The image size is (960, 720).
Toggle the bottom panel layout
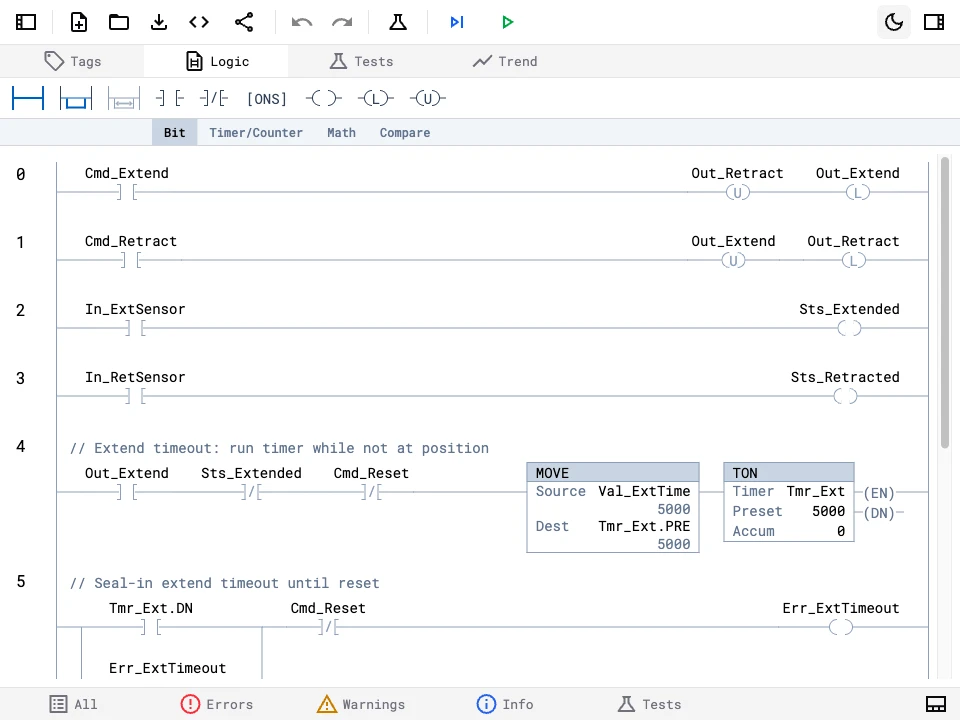[935, 704]
